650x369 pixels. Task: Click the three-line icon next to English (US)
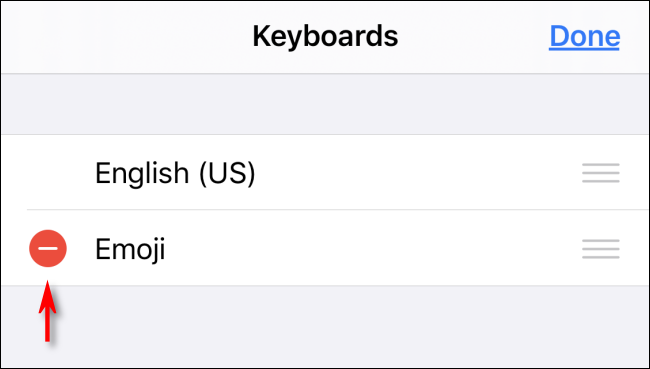click(x=601, y=173)
